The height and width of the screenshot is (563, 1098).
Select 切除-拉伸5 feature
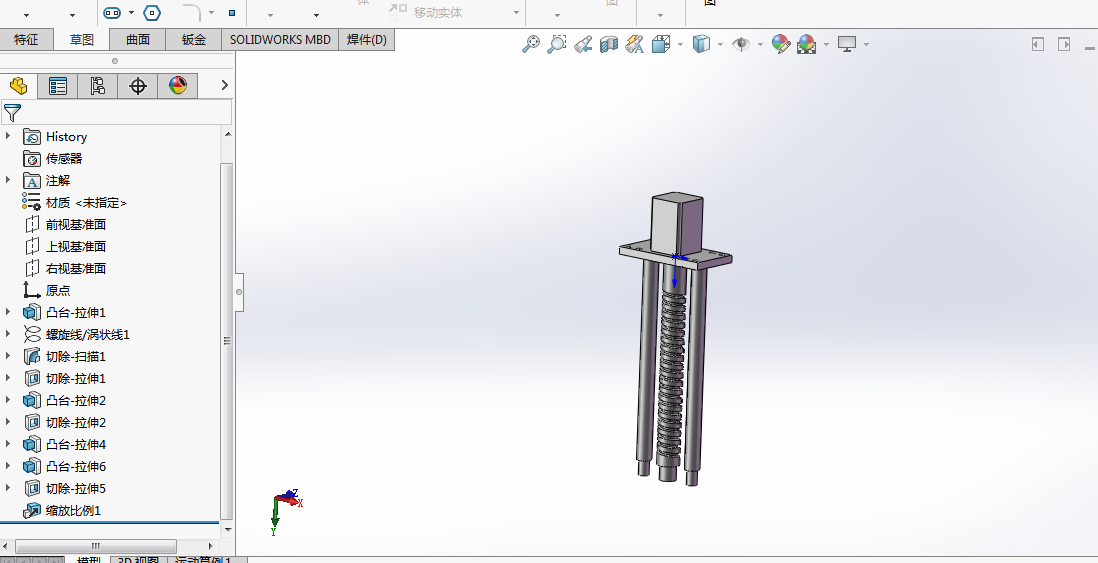pos(76,488)
